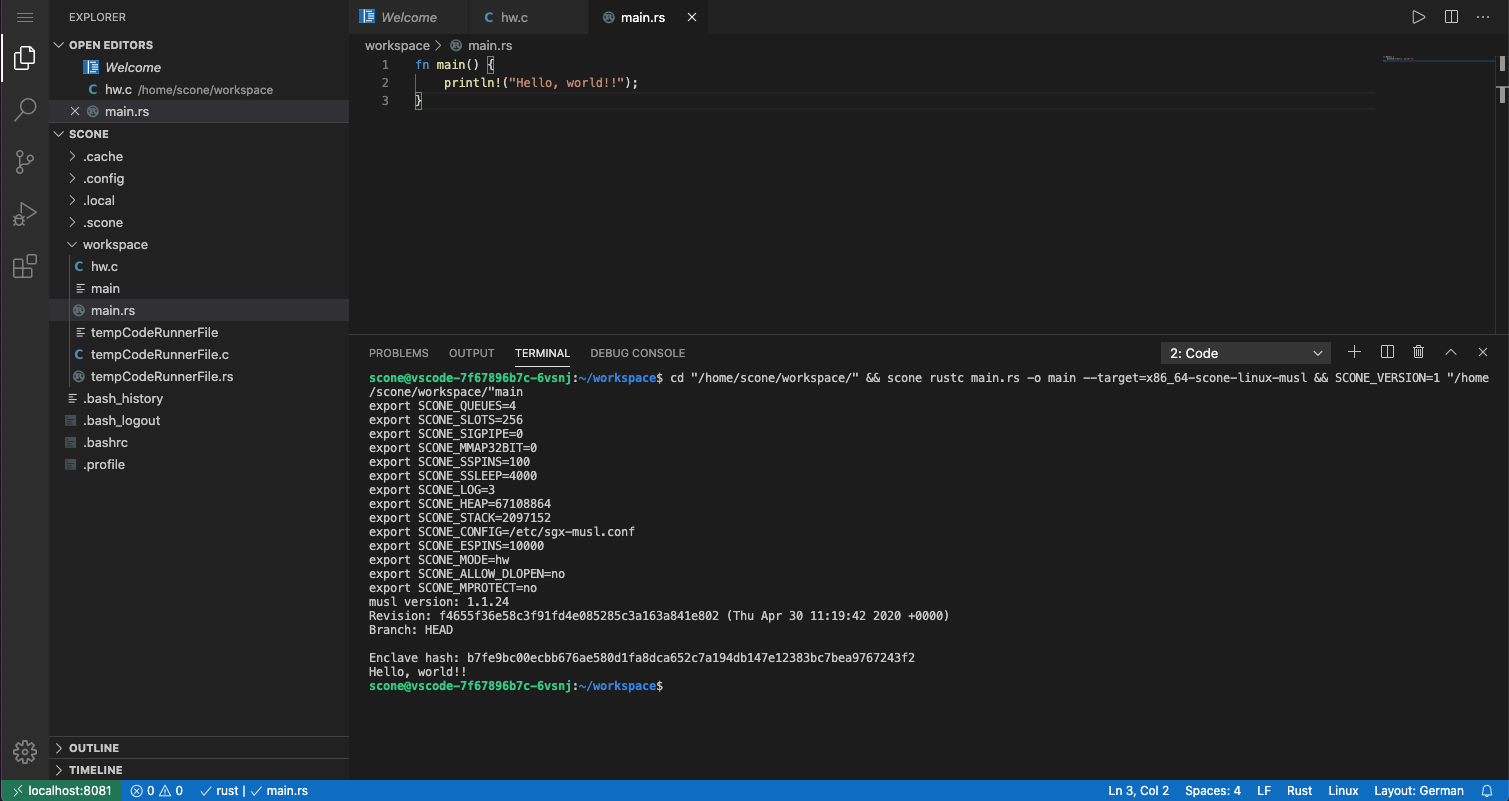Screen dimensions: 1509x801
Task: Kill the terminal with the trash icon
Action: pyautogui.click(x=1418, y=351)
